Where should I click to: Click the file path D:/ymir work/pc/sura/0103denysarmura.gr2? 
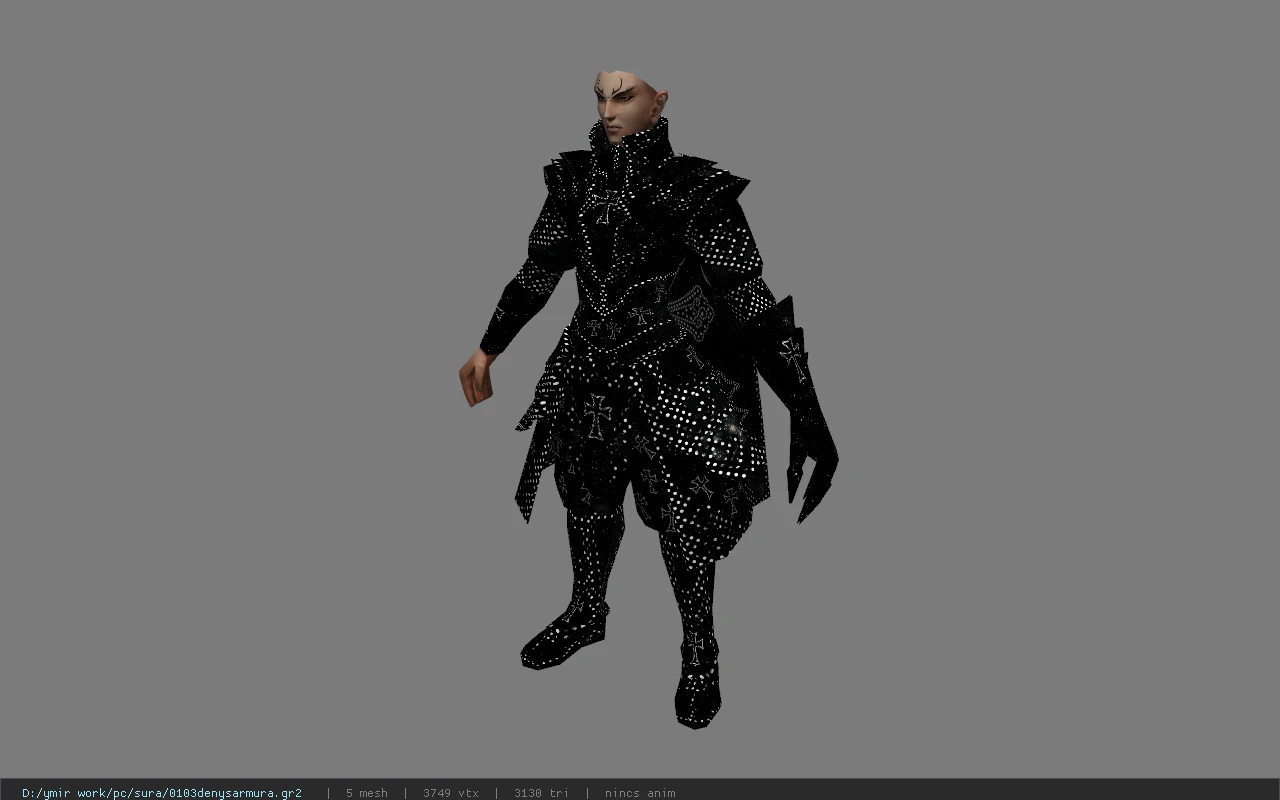click(x=162, y=793)
